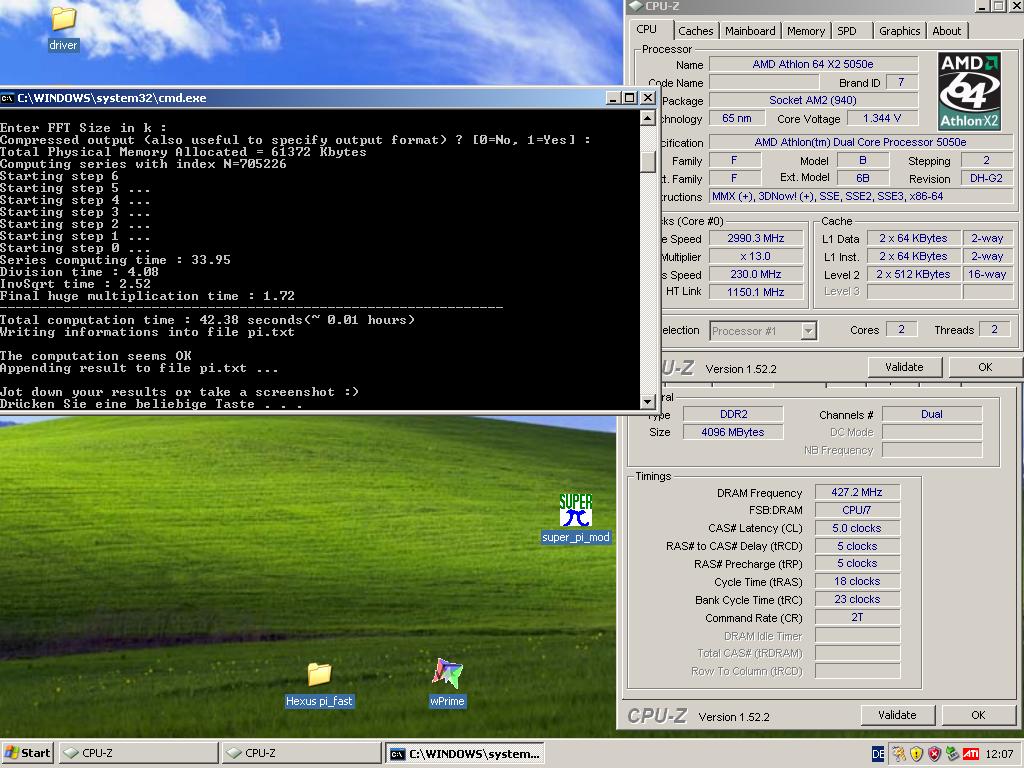Launch the super_pi_mod desktop shortcut
This screenshot has width=1024, height=768.
(x=575, y=519)
